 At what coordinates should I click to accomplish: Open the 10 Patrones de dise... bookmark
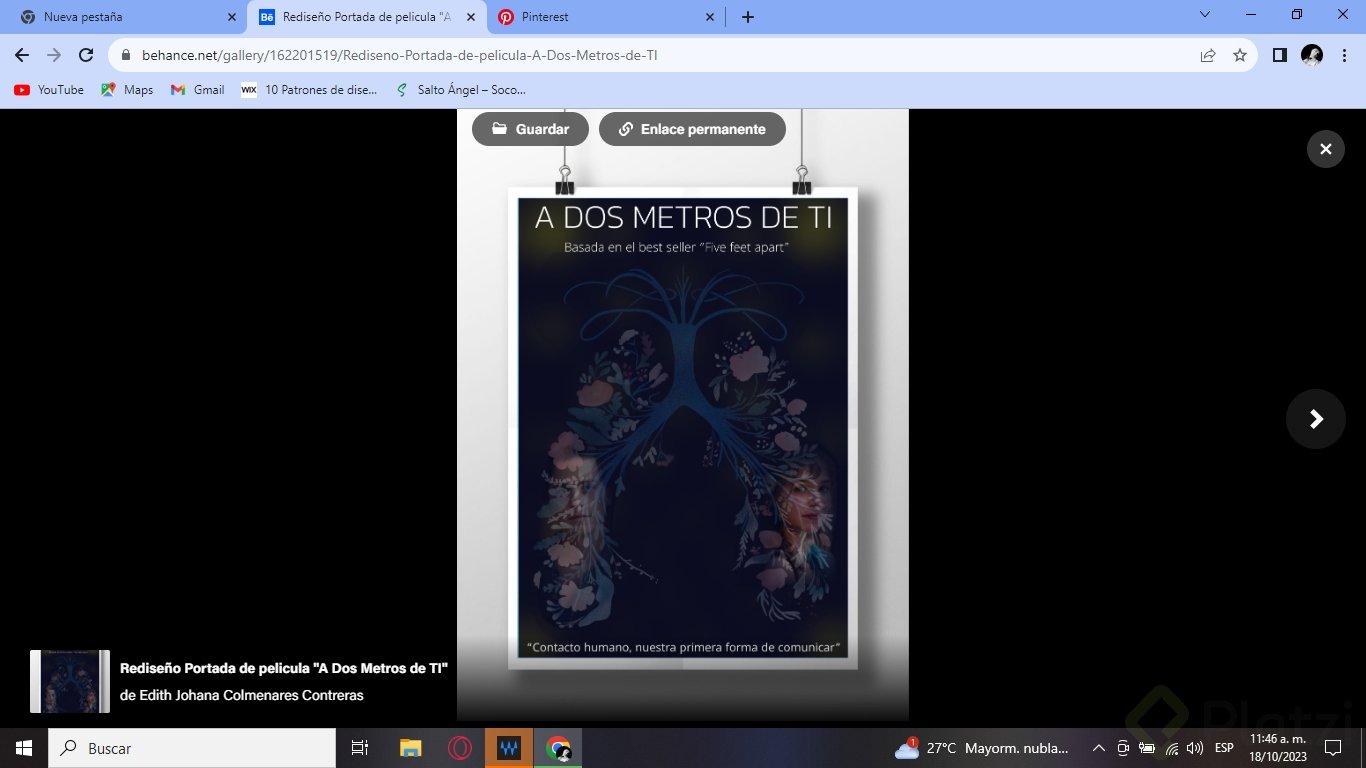coord(309,90)
